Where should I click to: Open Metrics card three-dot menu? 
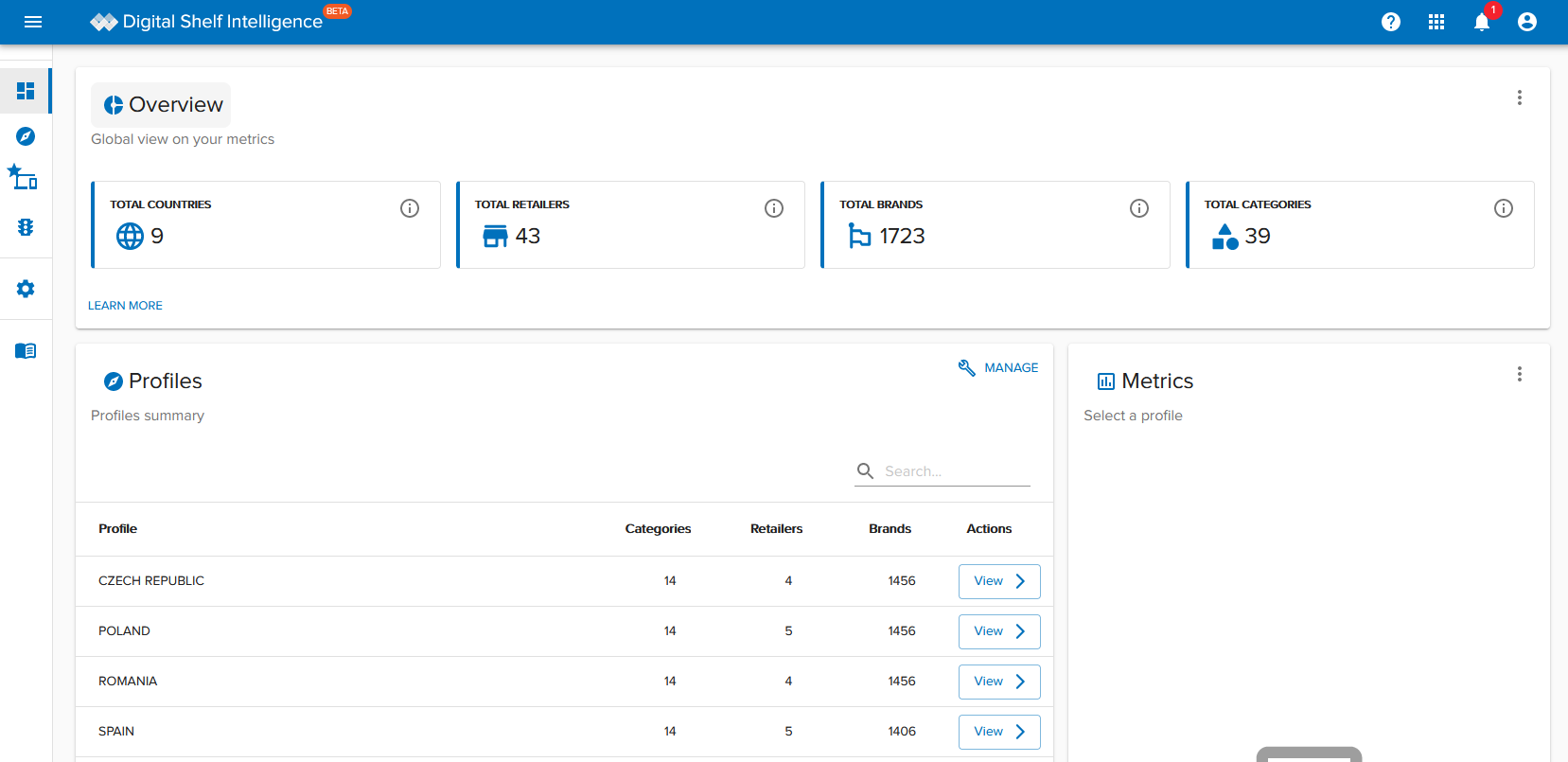click(1520, 374)
